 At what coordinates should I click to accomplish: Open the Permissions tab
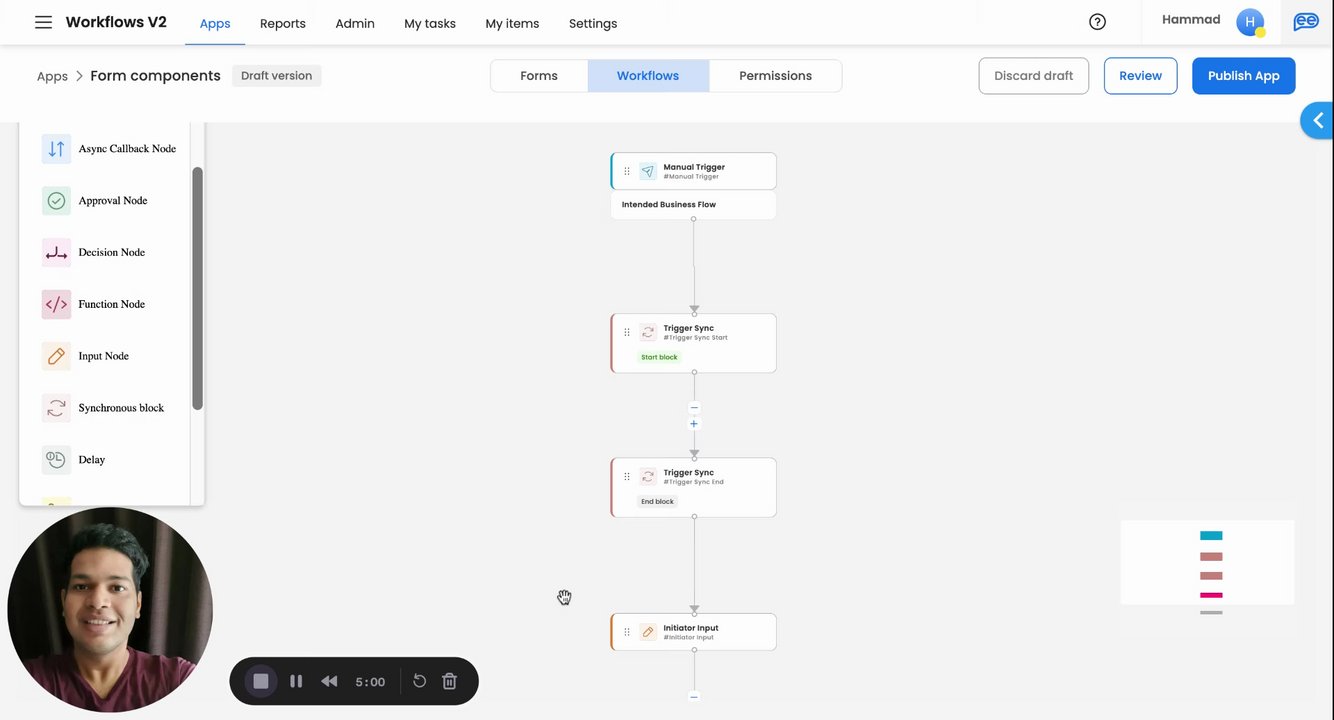pos(775,76)
